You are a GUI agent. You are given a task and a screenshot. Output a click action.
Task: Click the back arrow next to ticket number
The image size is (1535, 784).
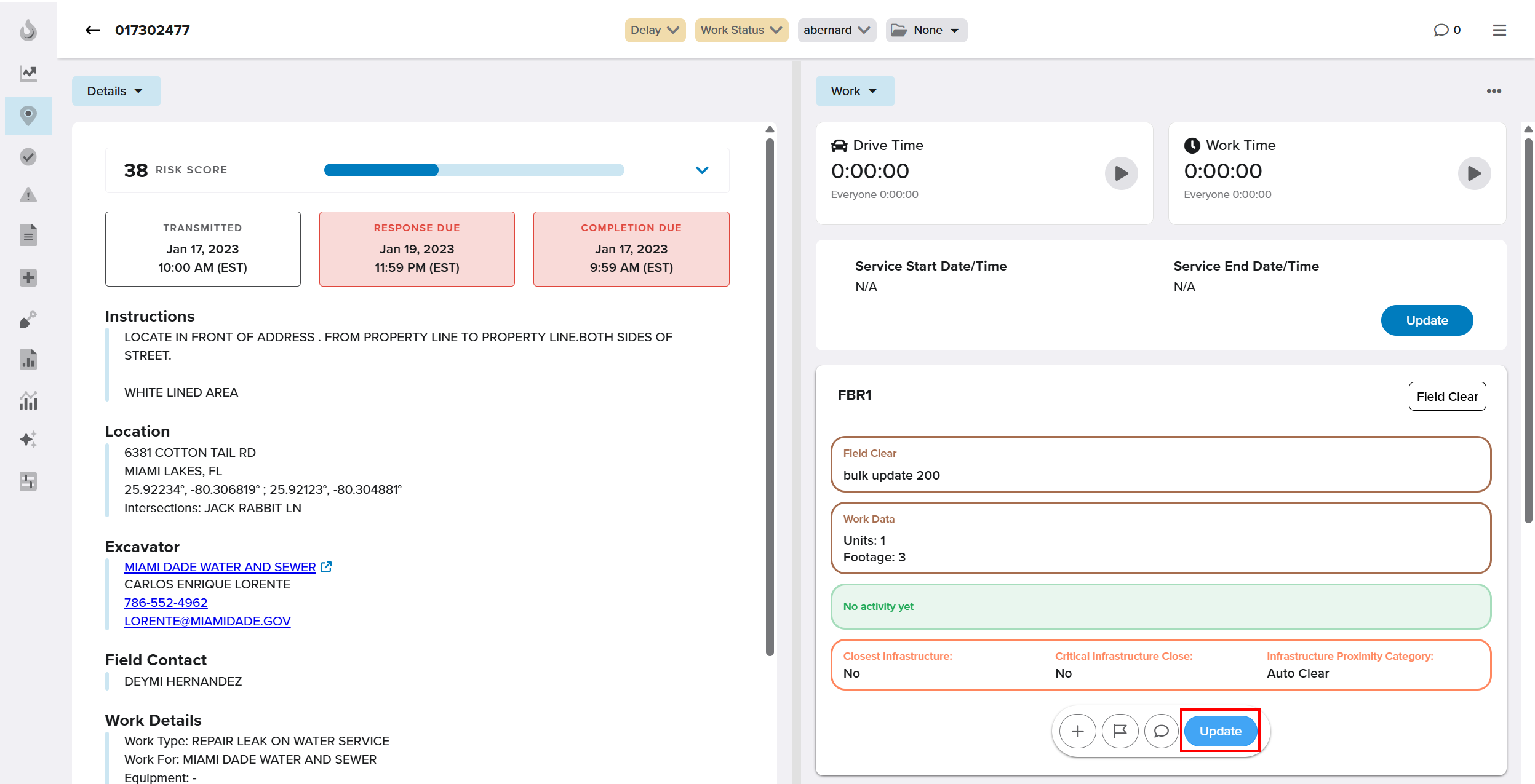pos(93,30)
